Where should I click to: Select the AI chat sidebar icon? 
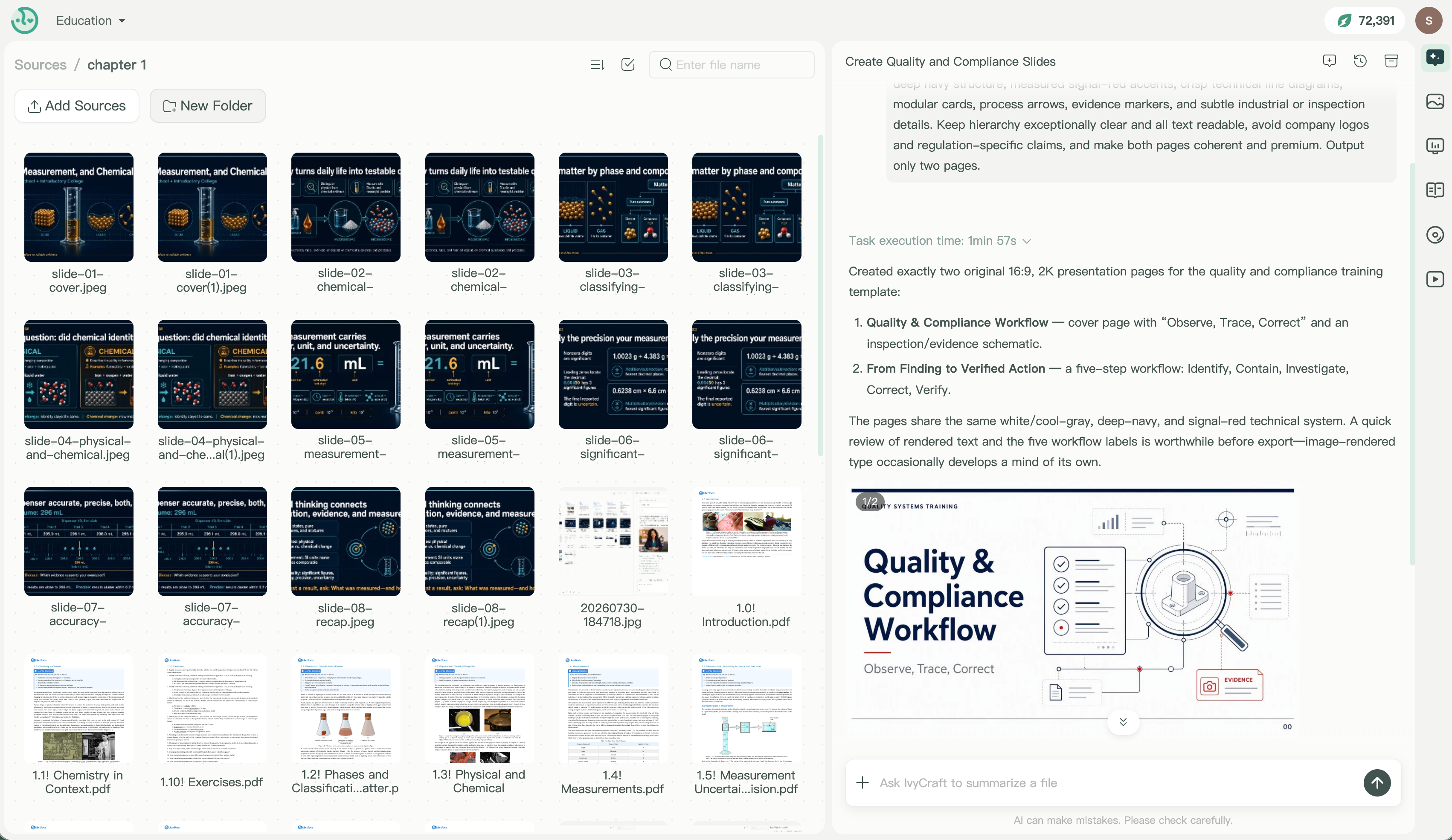click(1435, 57)
